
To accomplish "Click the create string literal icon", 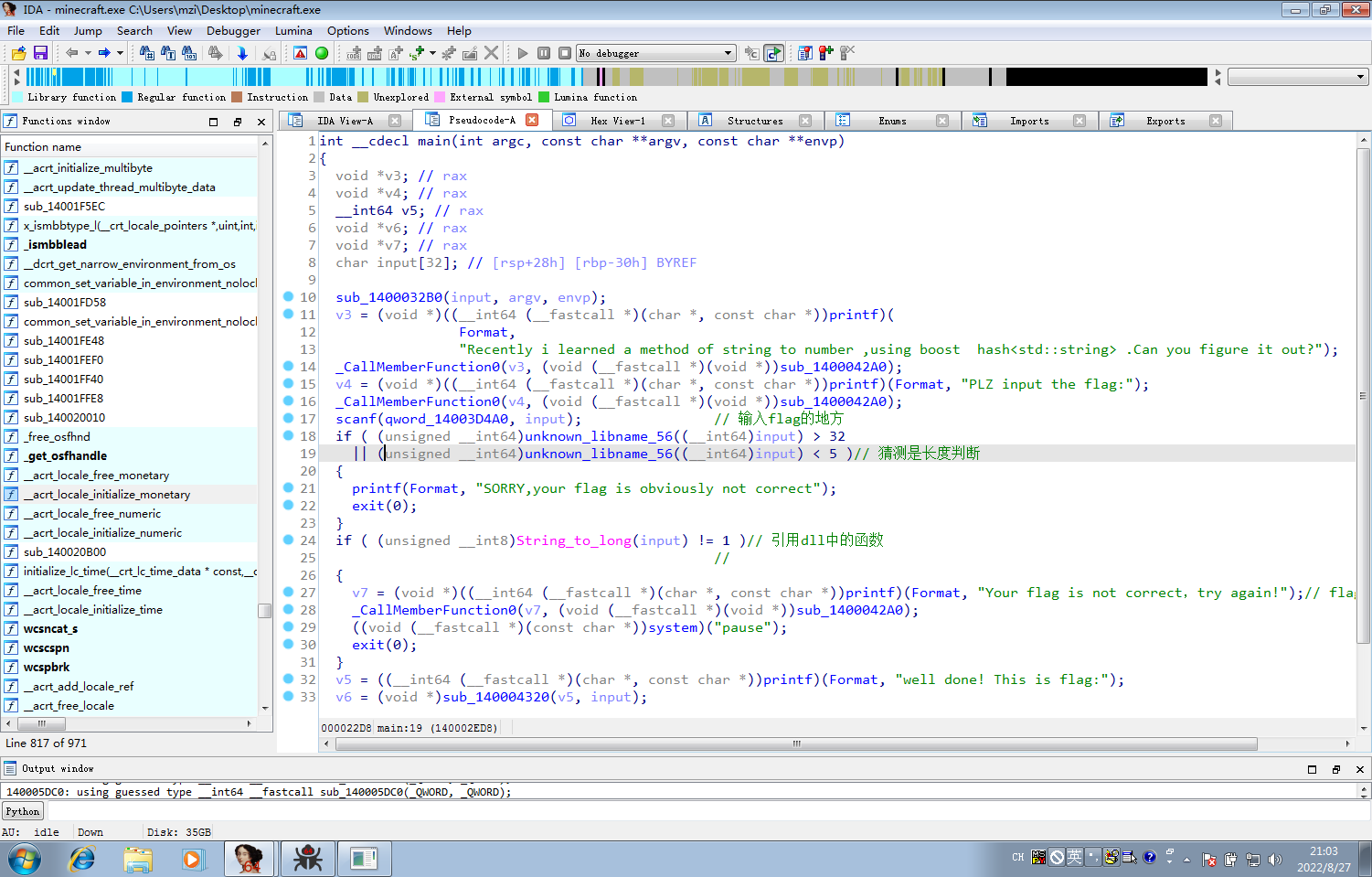I will point(396,53).
